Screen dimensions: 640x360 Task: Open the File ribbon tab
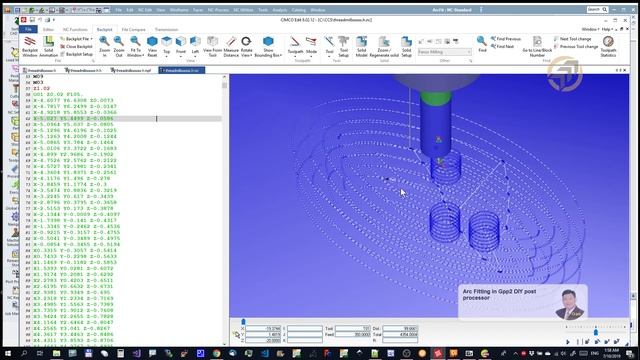coord(28,29)
